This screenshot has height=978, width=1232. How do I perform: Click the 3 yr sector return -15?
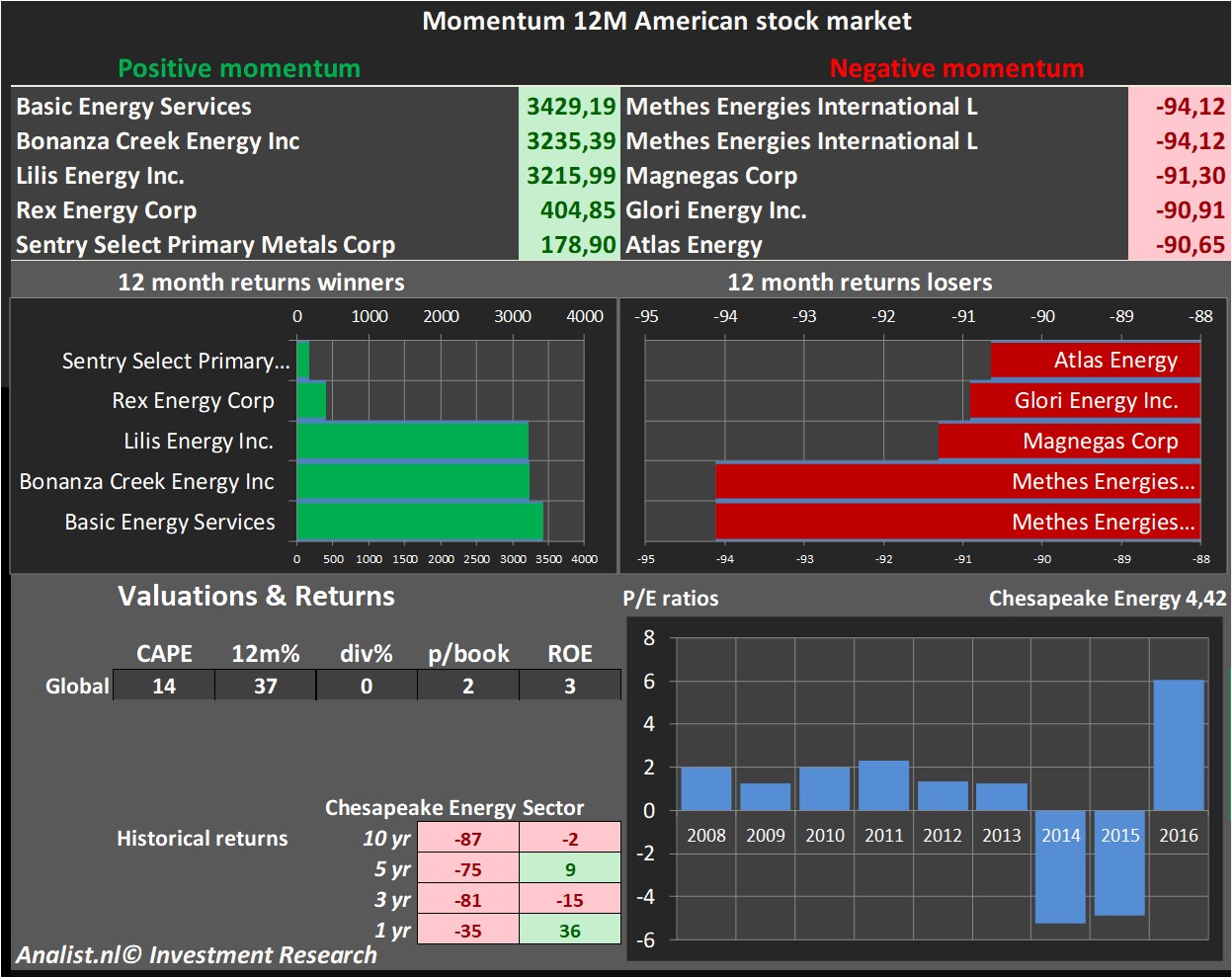(x=570, y=900)
